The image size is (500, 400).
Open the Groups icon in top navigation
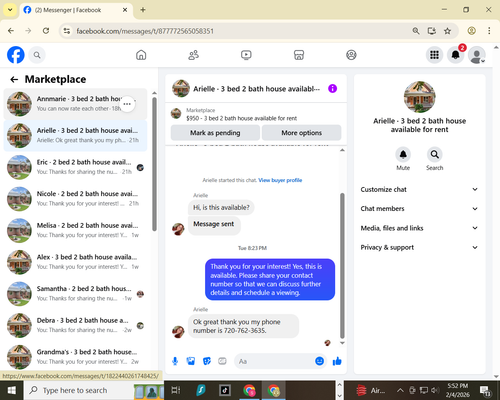coord(351,55)
